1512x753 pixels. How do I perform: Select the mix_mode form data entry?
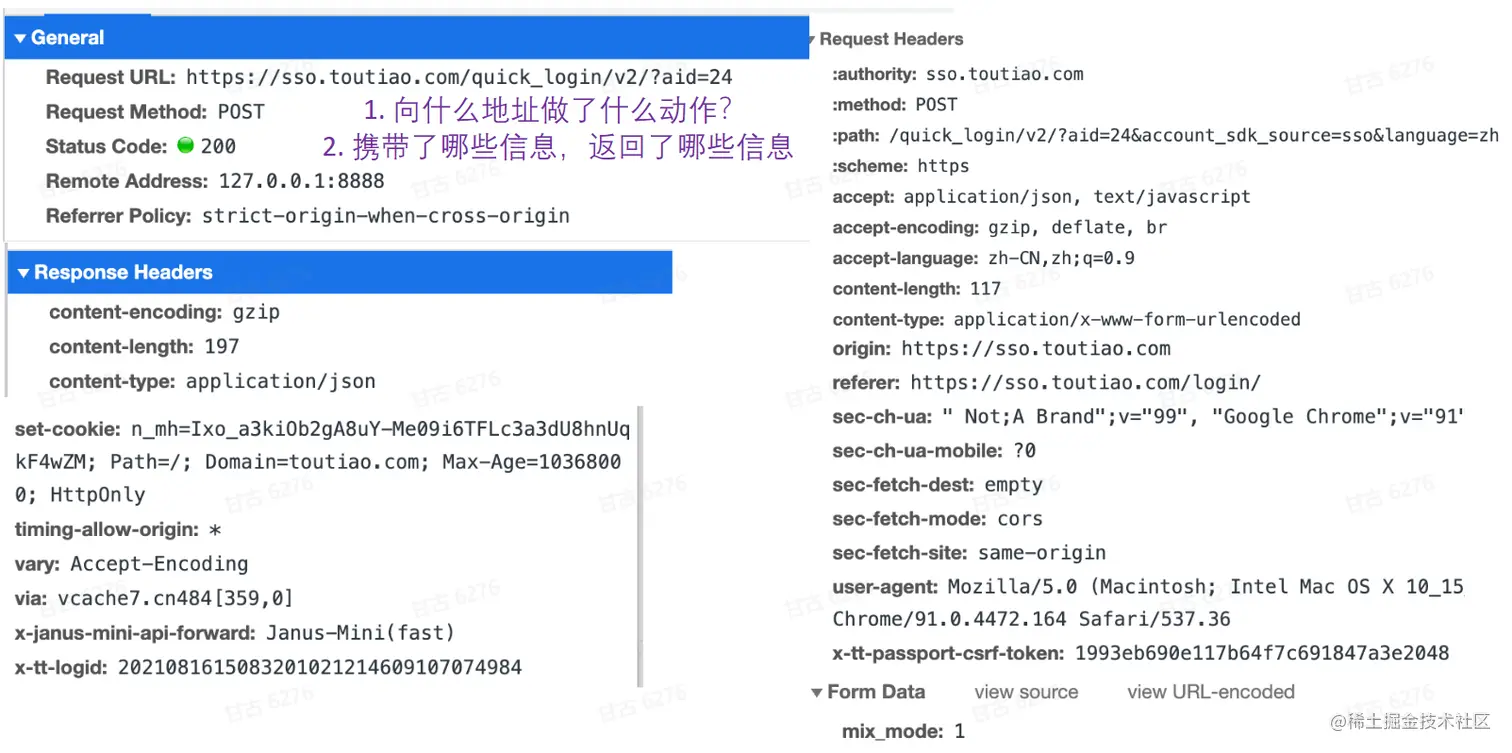[903, 731]
